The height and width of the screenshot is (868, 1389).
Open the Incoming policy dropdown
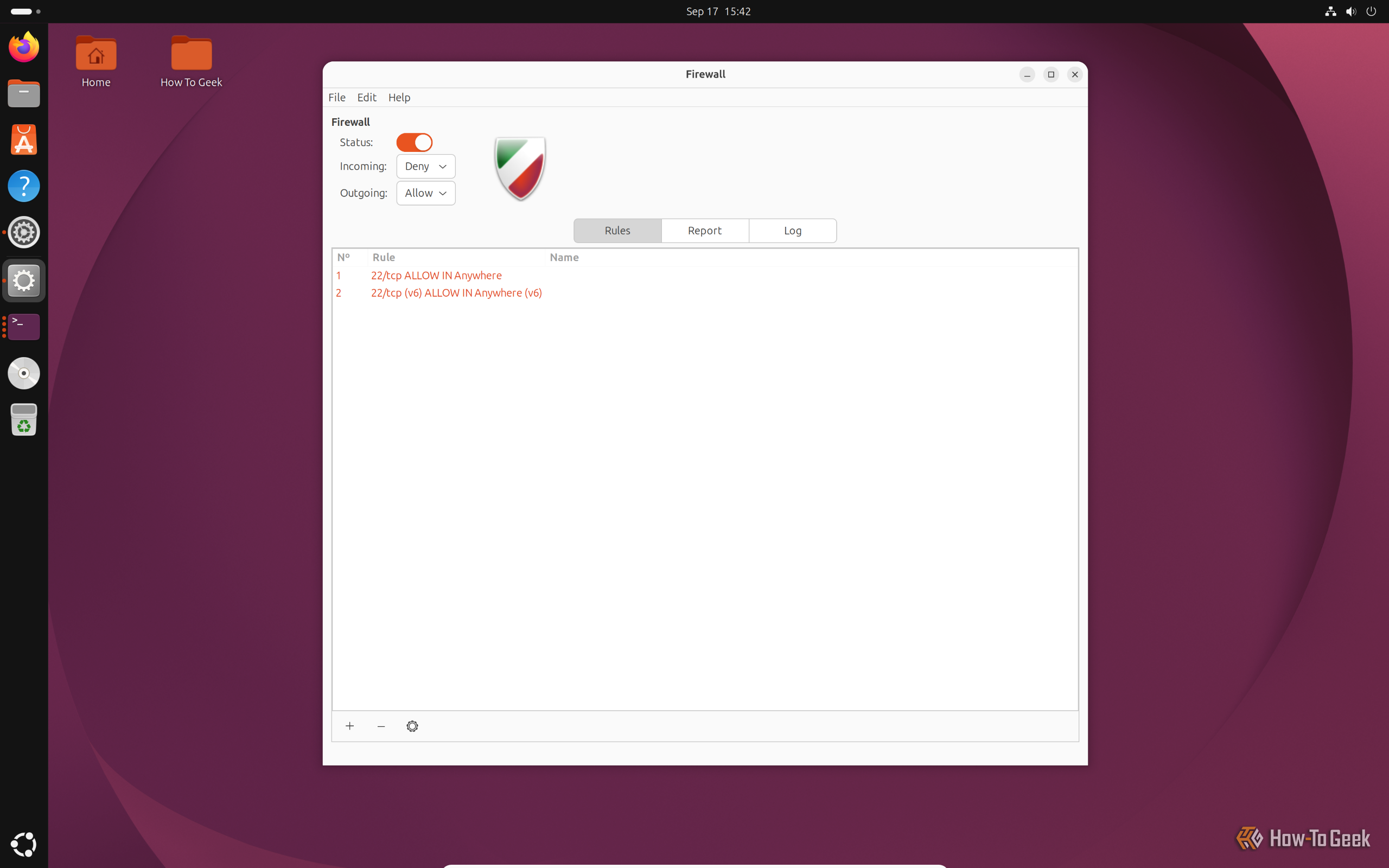(x=426, y=167)
